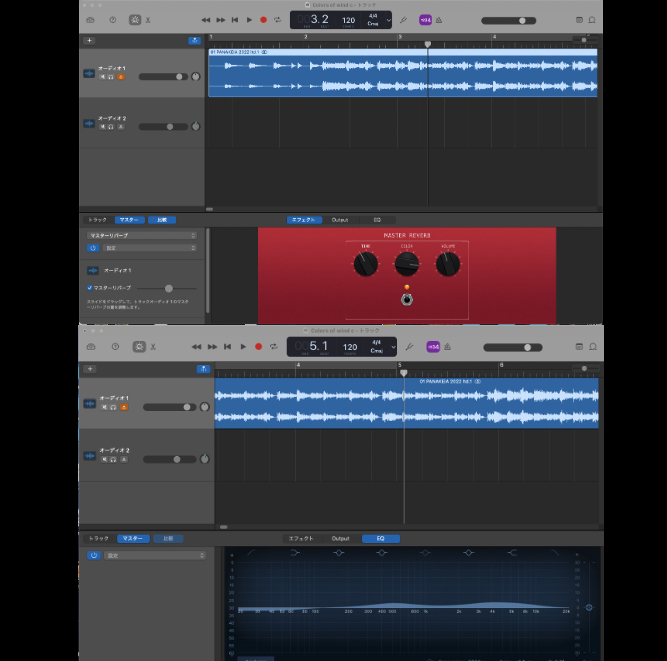Viewport: 667px width, 661px height.
Task: Start recording in the top window
Action: coord(263,20)
